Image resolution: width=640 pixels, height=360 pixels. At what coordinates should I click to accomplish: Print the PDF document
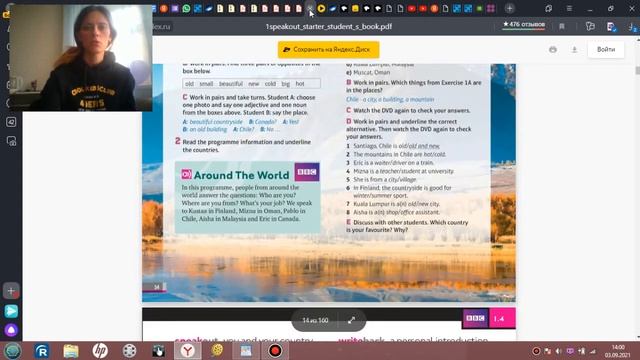point(553,50)
